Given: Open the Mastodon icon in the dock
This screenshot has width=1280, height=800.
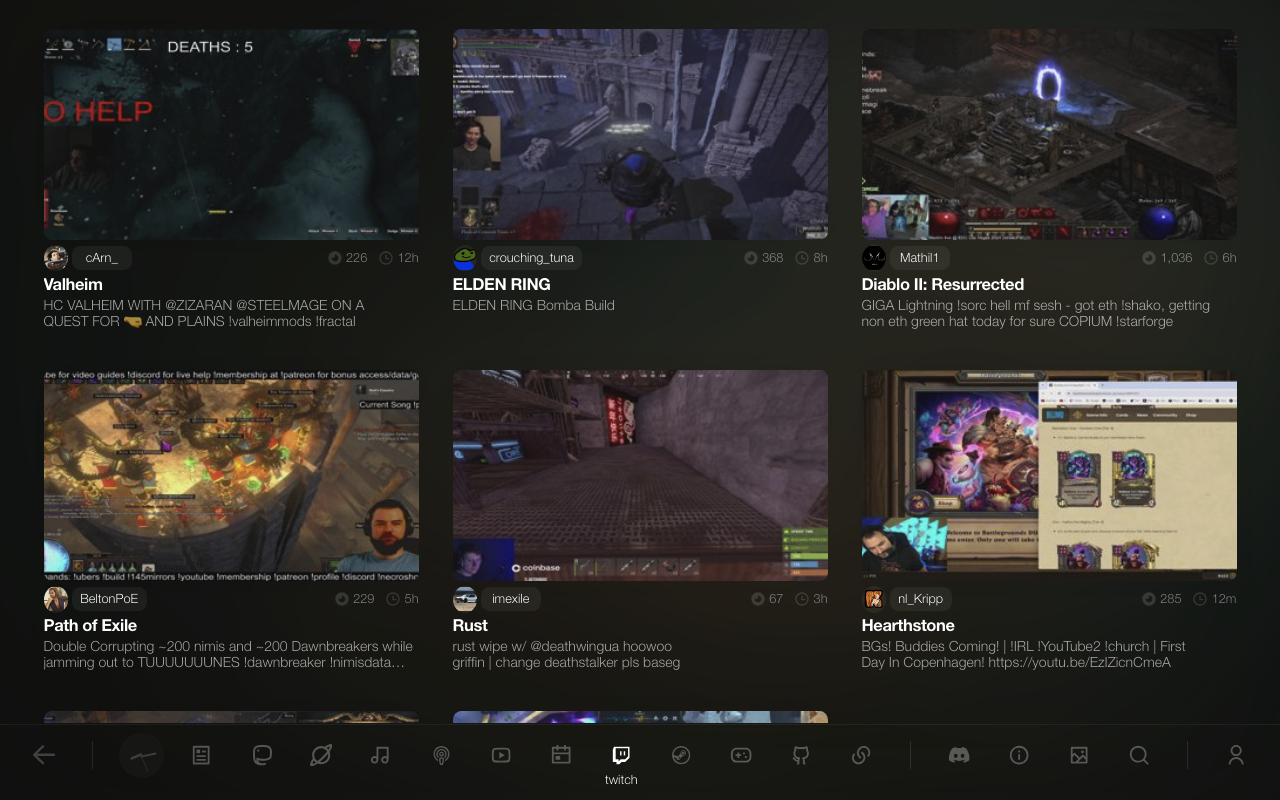Looking at the screenshot, I should (262, 755).
